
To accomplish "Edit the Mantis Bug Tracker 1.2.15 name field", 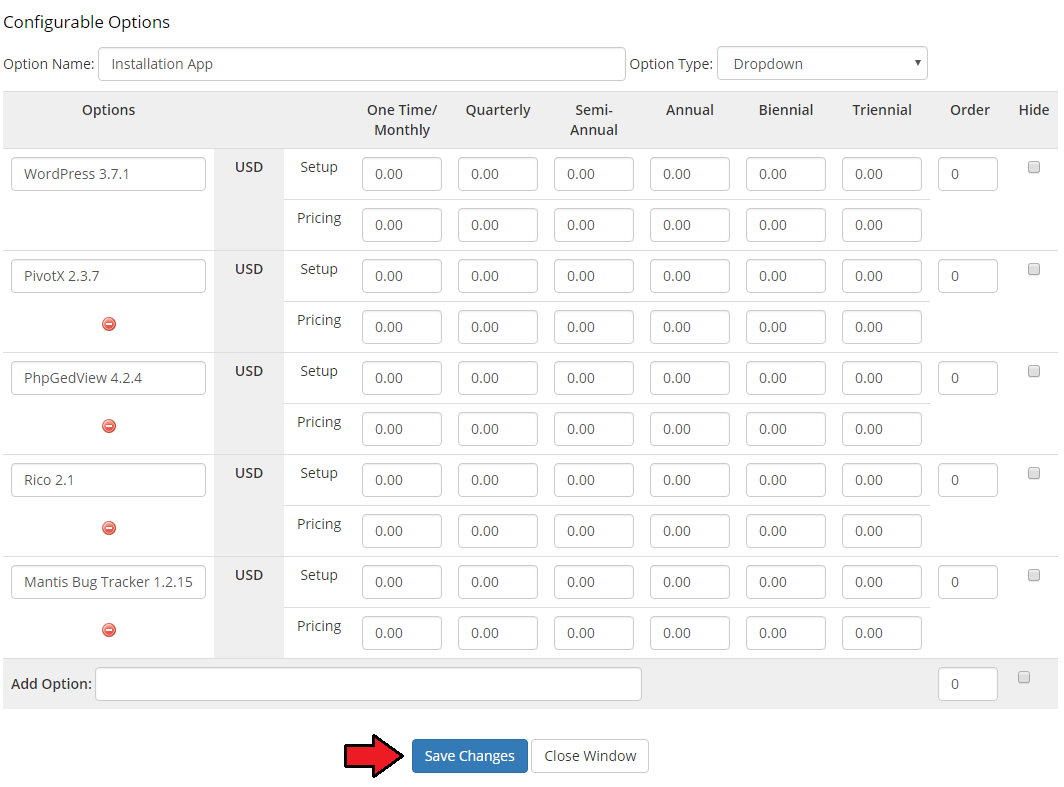I will click(x=109, y=582).
